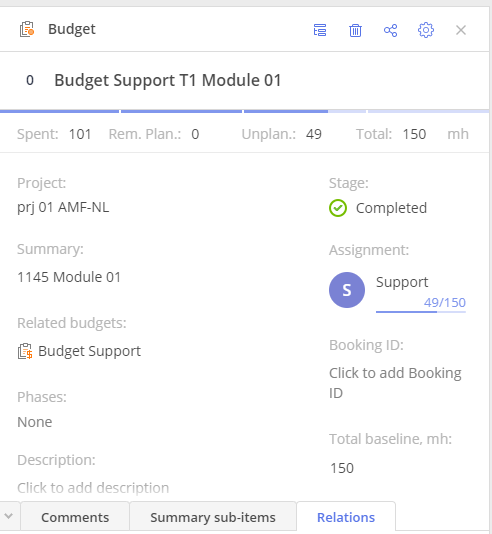Close the Budget panel

coord(461,30)
